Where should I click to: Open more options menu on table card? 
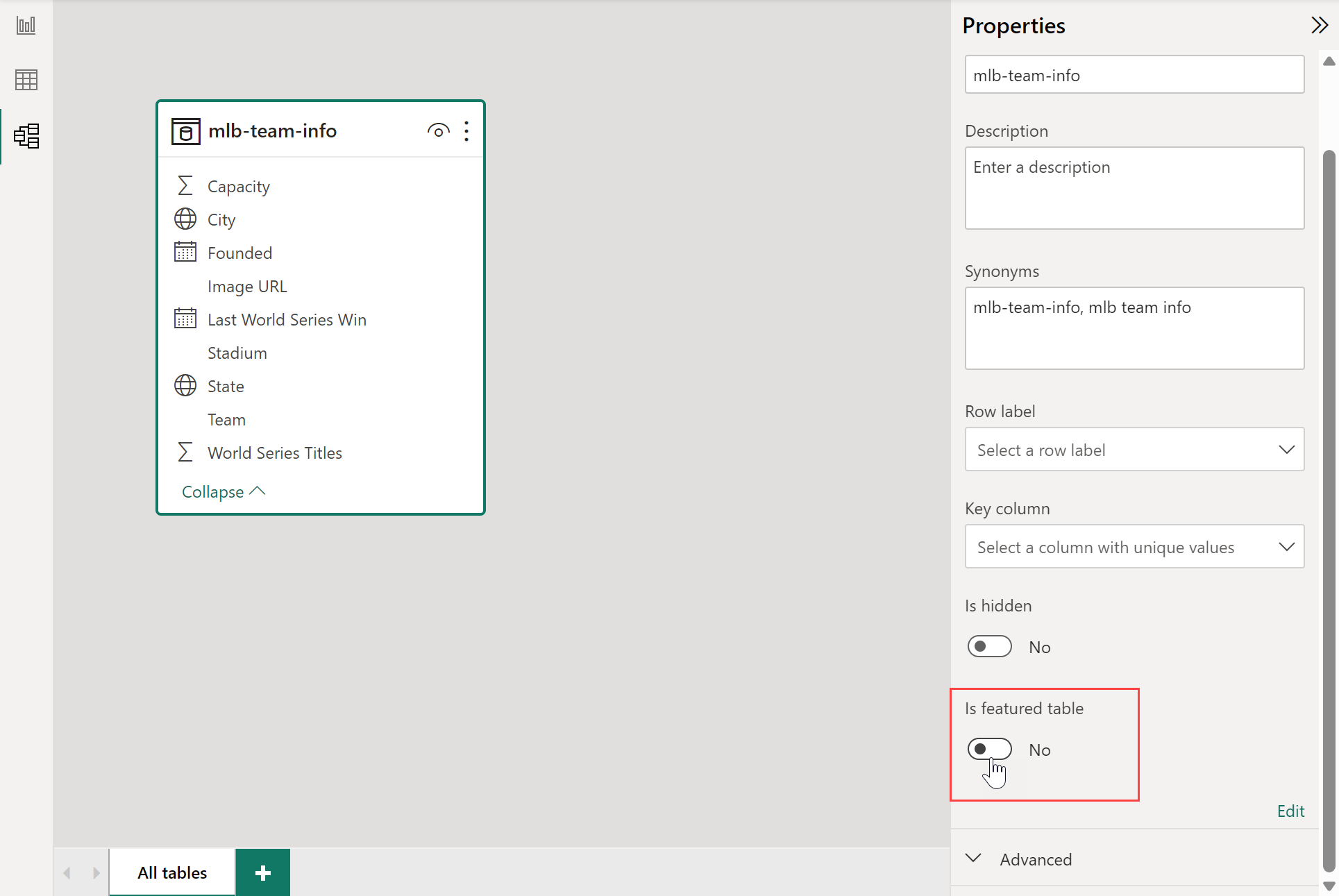pyautogui.click(x=466, y=131)
